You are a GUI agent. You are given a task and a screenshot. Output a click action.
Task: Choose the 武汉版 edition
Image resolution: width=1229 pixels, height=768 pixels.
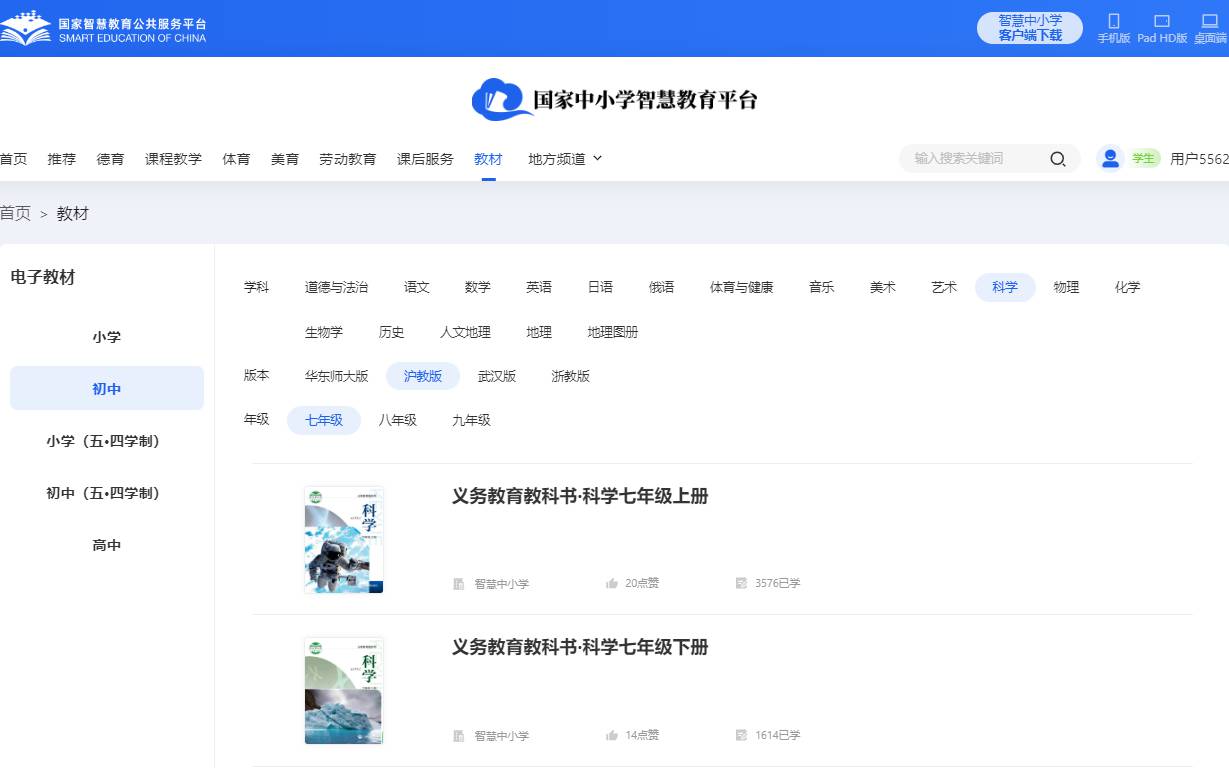(x=497, y=376)
